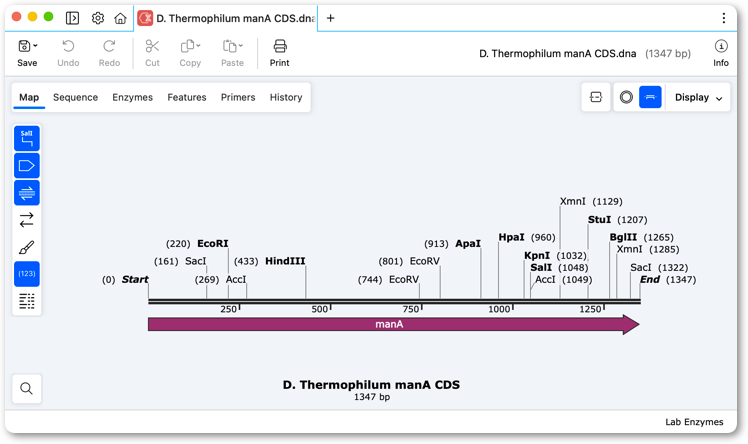Expand the Paste options arrow
Image resolution: width=748 pixels, height=444 pixels.
click(x=241, y=46)
